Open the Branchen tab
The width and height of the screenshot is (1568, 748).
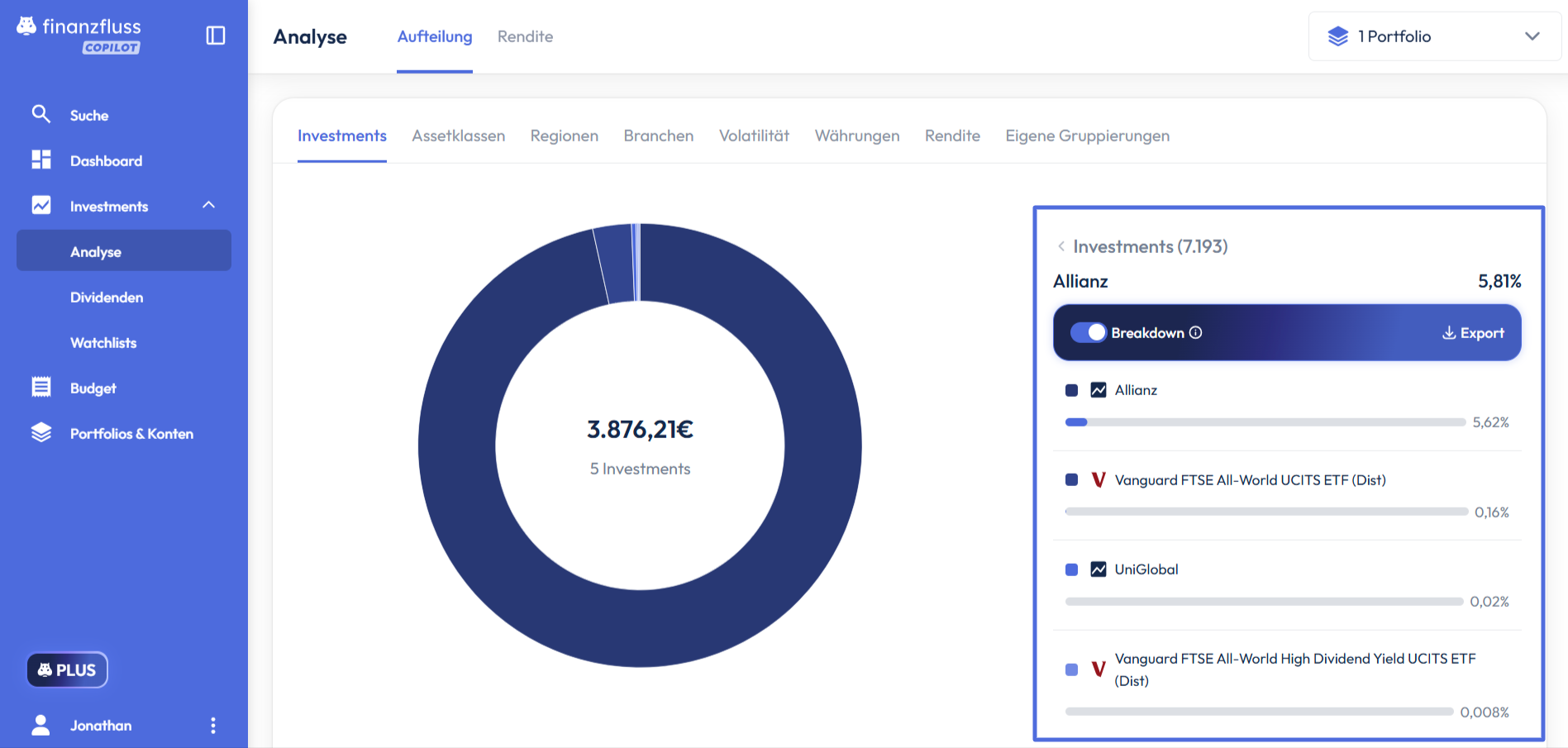coord(659,136)
